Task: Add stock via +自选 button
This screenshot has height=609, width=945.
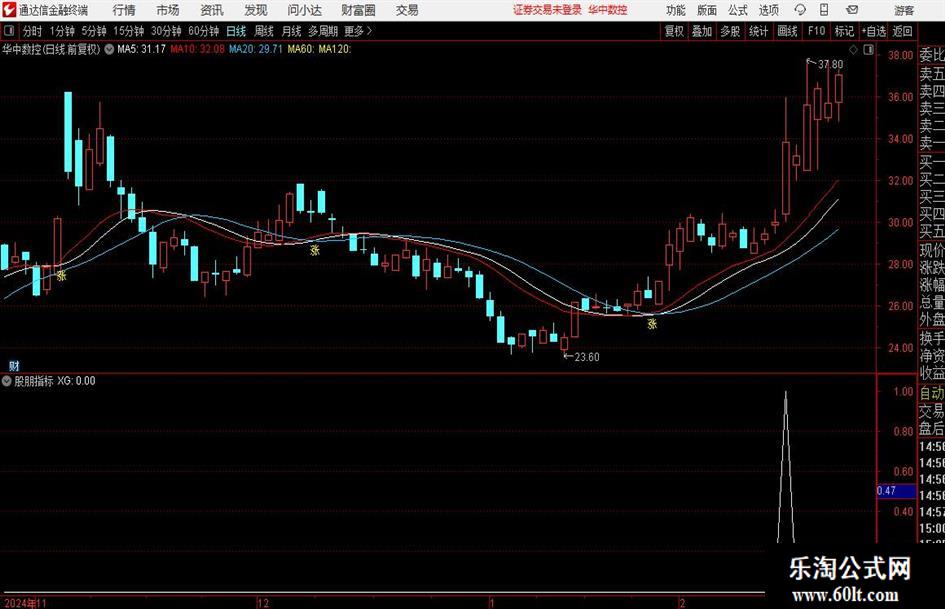Action: pyautogui.click(x=874, y=31)
